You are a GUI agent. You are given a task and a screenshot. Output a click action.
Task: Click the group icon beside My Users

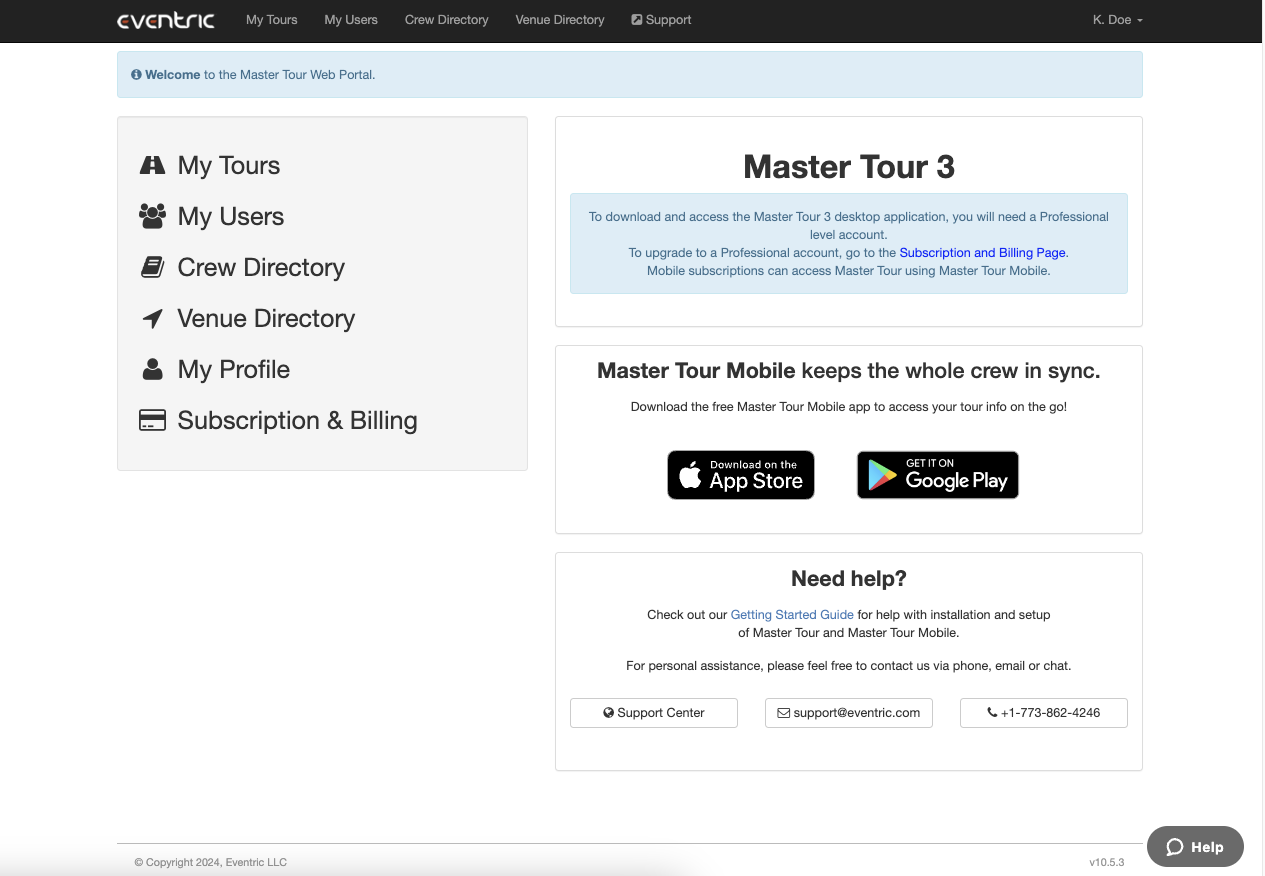coord(152,216)
